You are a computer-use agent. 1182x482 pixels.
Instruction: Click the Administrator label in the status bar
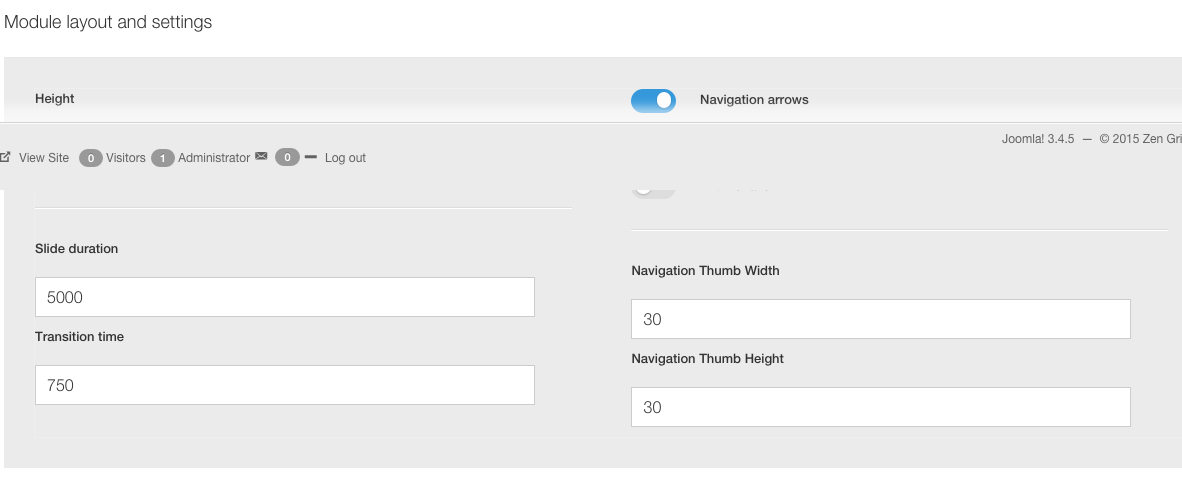click(214, 158)
